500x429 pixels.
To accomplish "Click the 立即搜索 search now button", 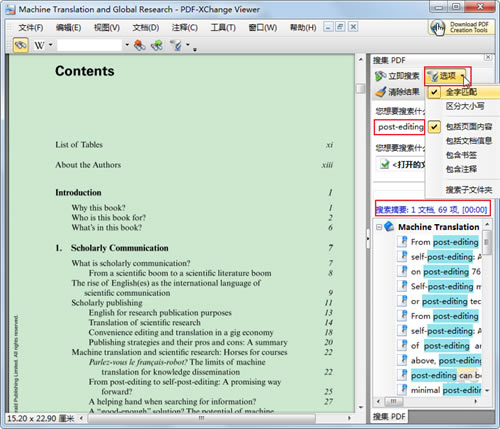I will click(397, 76).
